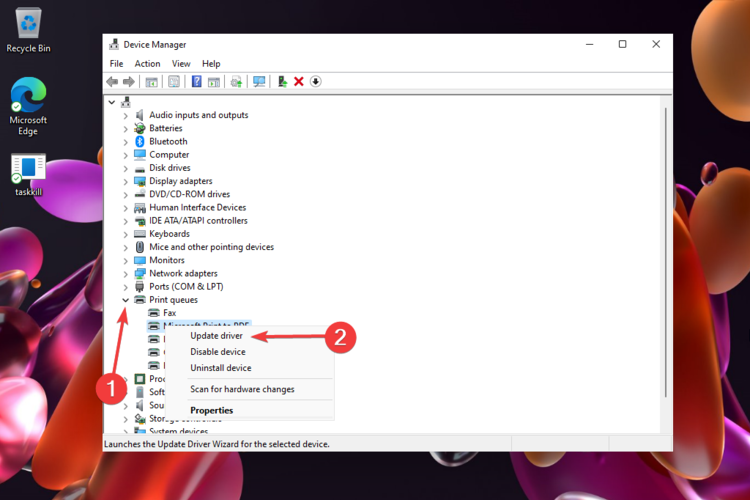Viewport: 750px width, 500px height.
Task: Click the Back arrow in toolbar
Action: 112,81
